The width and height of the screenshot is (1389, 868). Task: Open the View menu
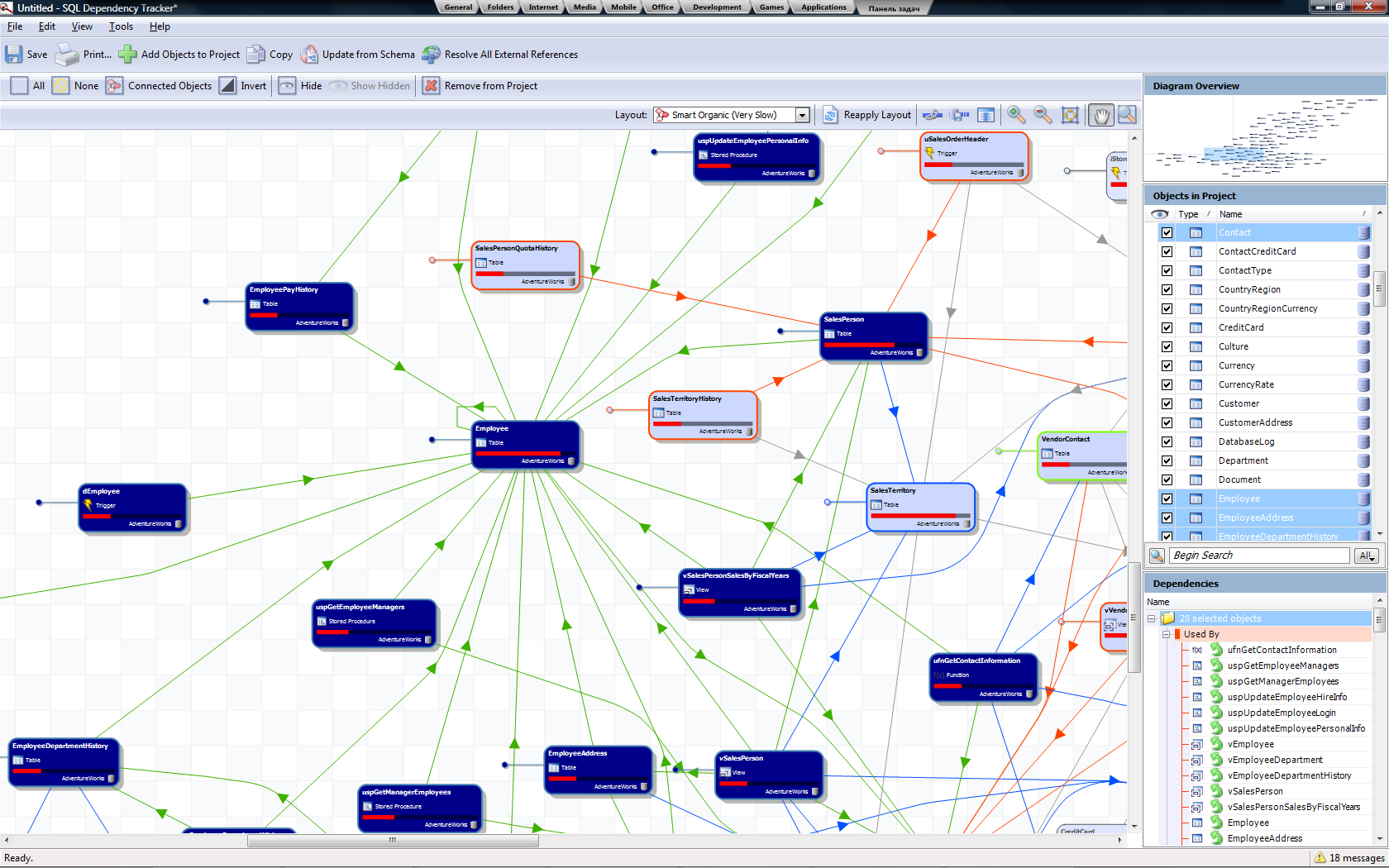[x=82, y=26]
